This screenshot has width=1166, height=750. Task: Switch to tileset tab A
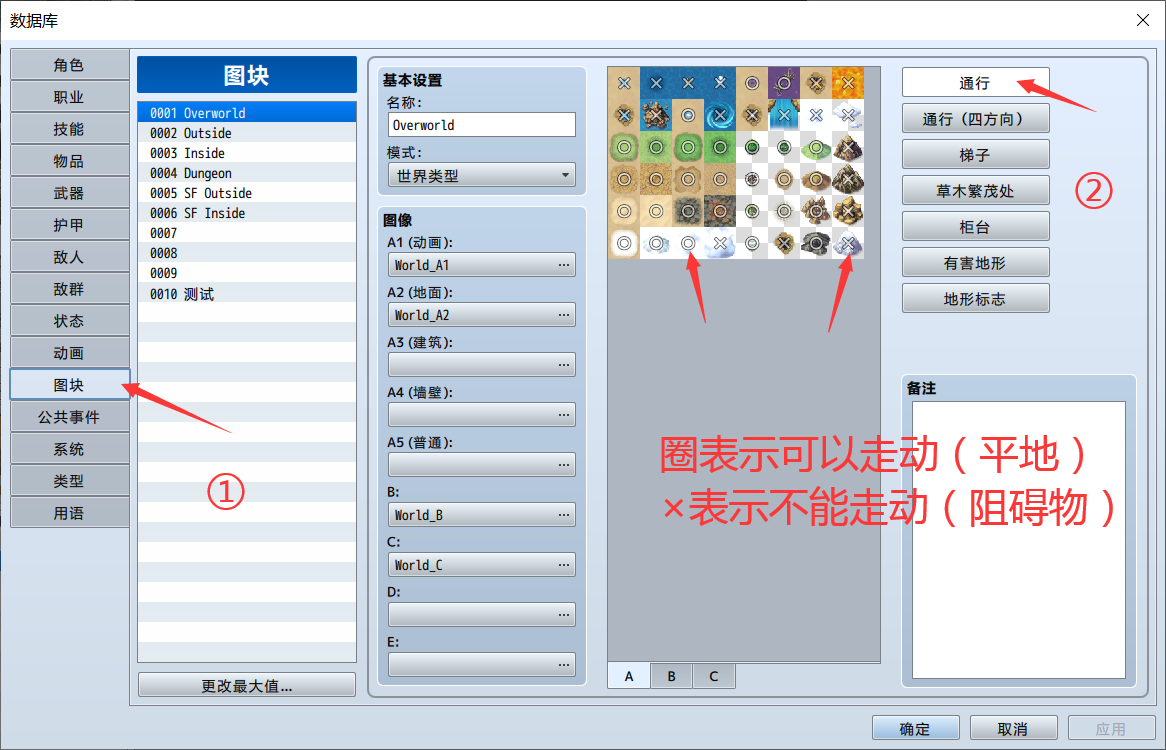tap(629, 676)
